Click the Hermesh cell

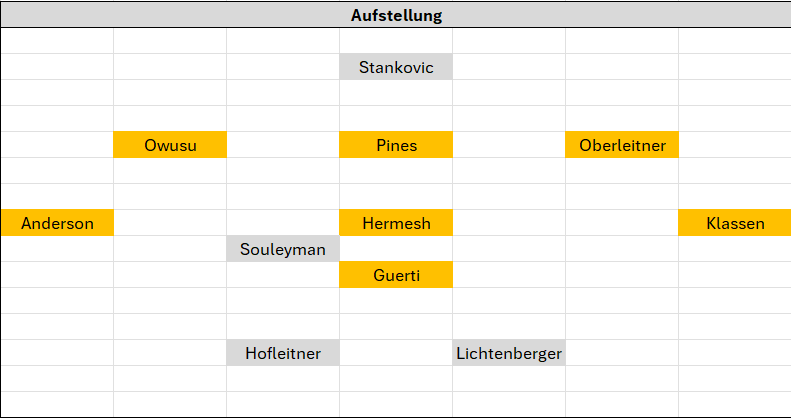[396, 223]
